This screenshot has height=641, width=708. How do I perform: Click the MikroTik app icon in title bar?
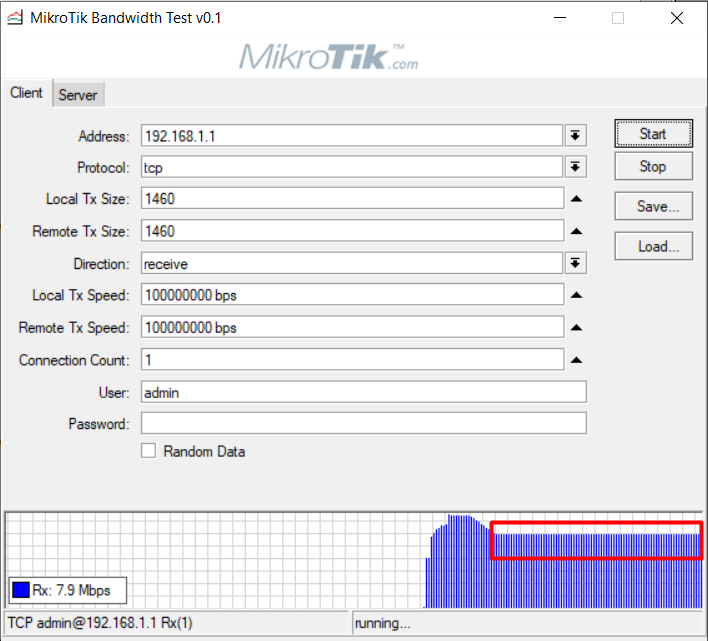point(14,18)
